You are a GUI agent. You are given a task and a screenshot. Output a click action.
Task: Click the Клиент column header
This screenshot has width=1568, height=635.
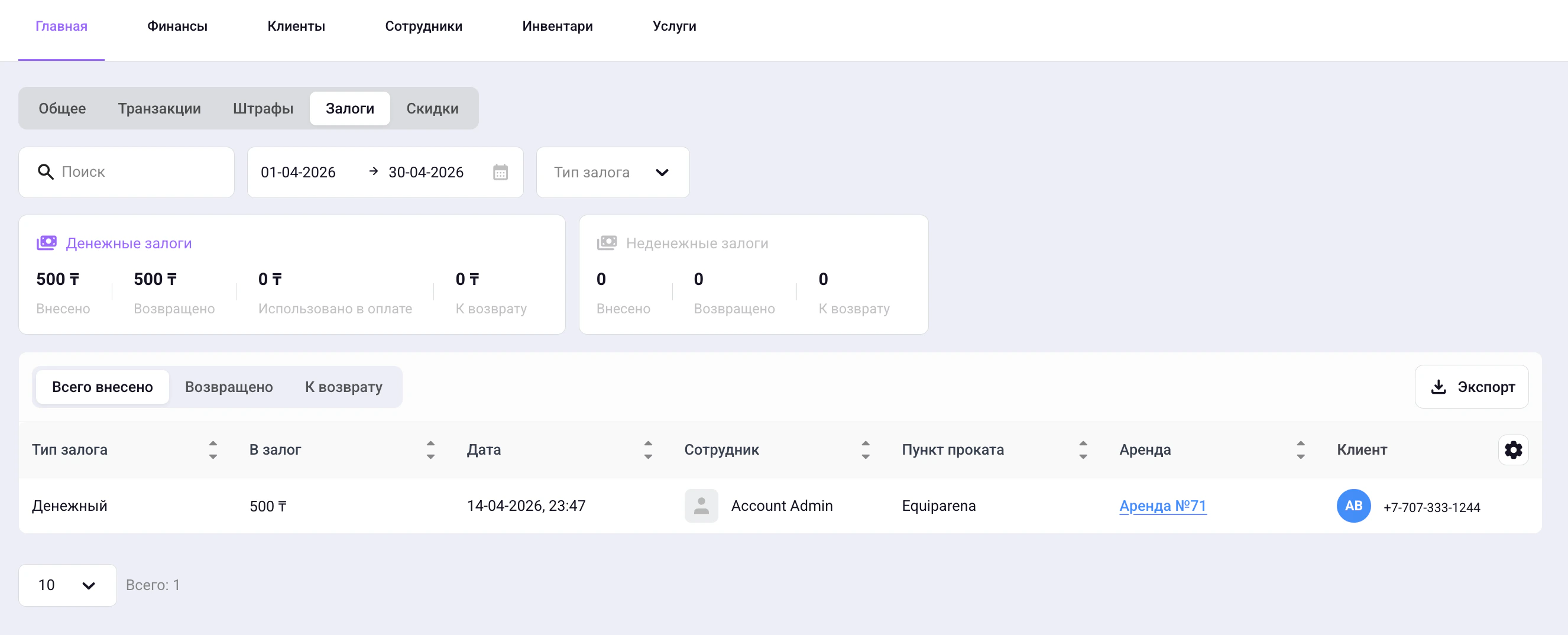point(1362,450)
